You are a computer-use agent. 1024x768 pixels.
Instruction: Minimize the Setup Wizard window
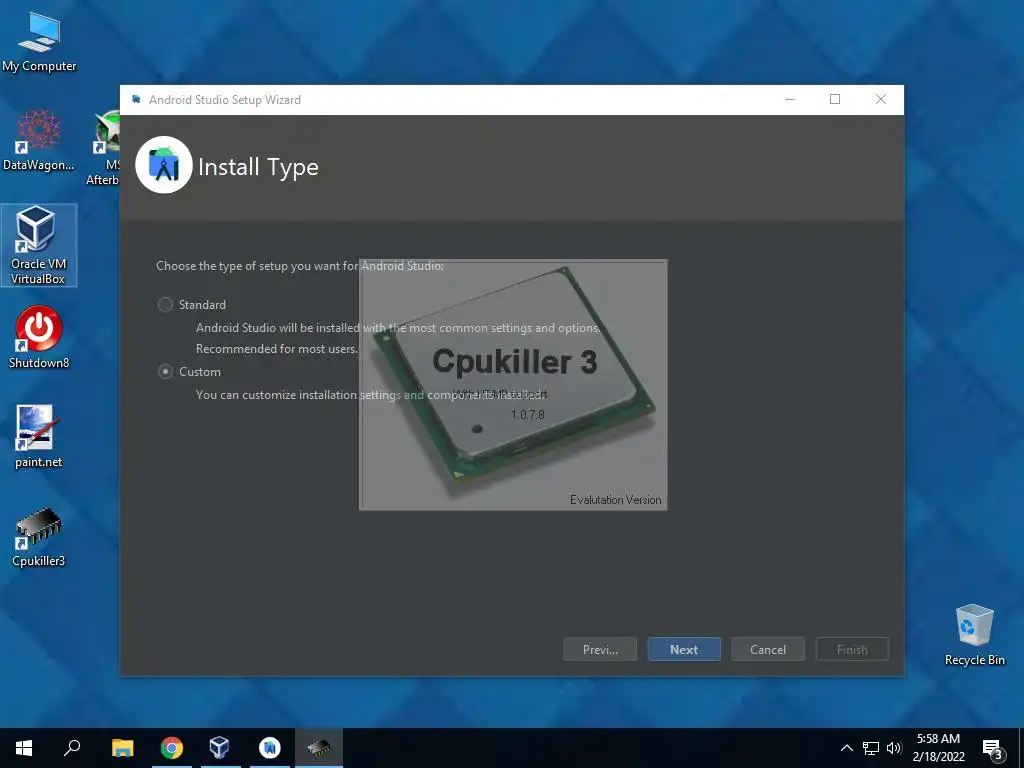point(790,99)
